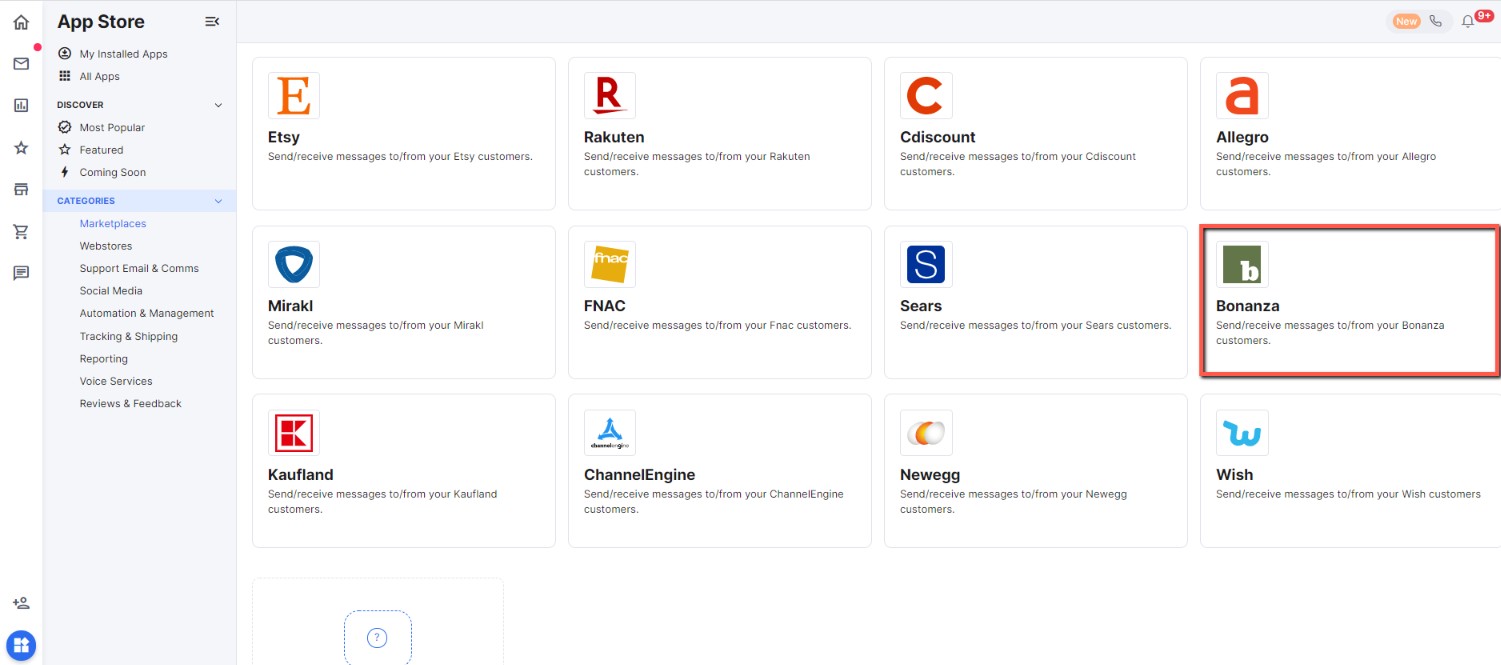Image resolution: width=1501 pixels, height=665 pixels.
Task: Open the Sears app title
Action: coord(921,306)
